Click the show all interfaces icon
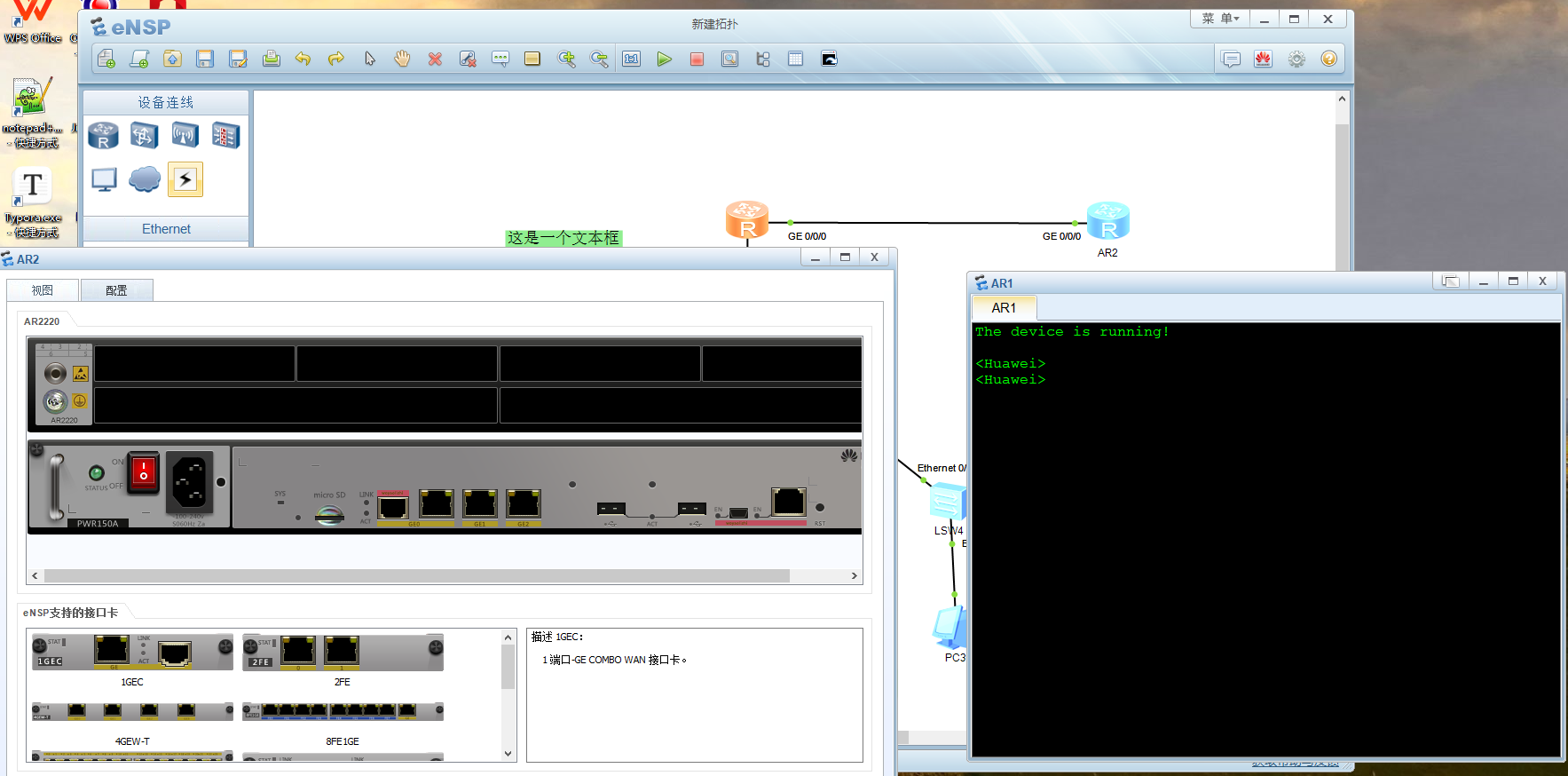 coord(762,59)
